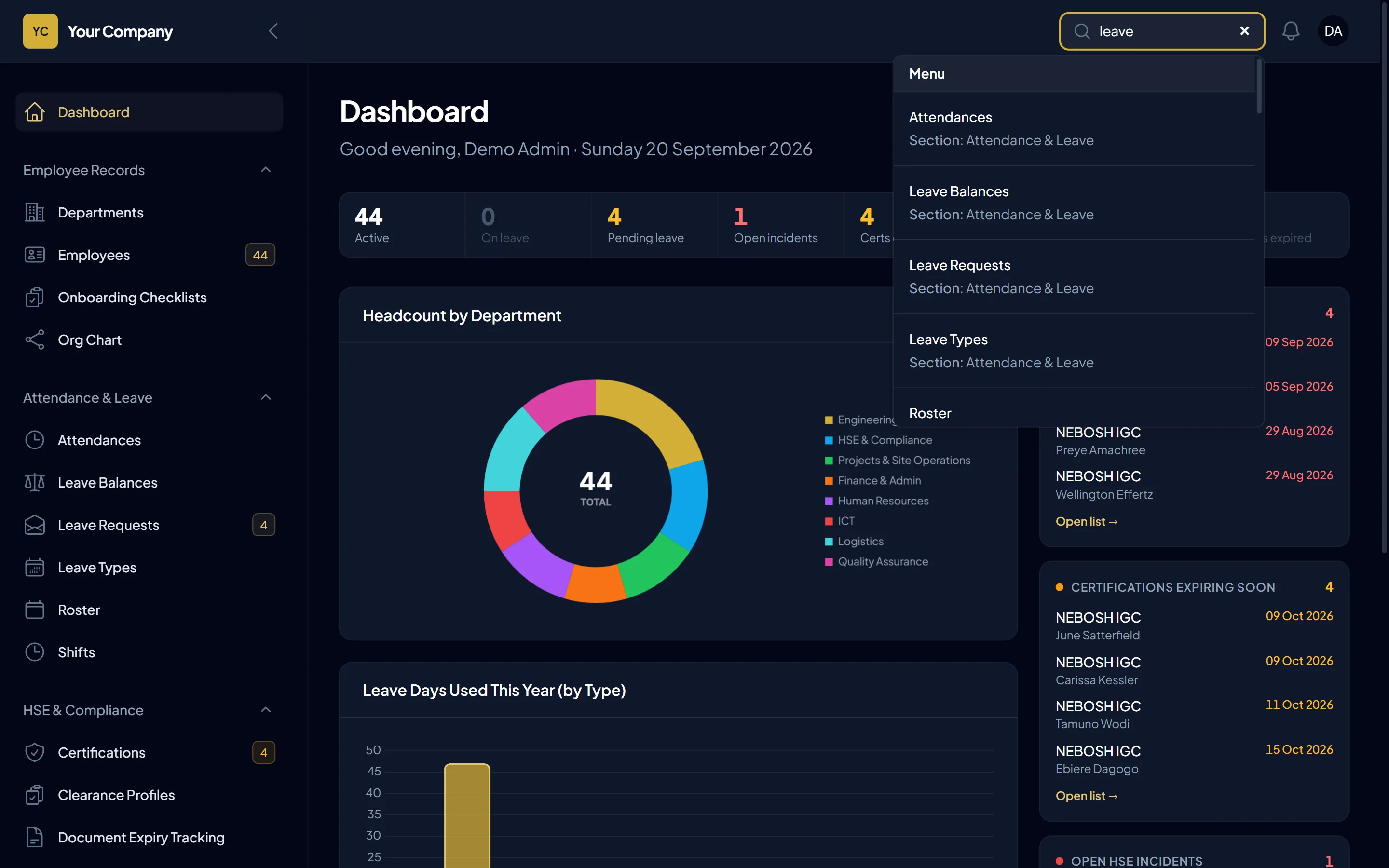The width and height of the screenshot is (1389, 868).
Task: Collapse the sidebar with the left chevron
Action: tap(273, 31)
